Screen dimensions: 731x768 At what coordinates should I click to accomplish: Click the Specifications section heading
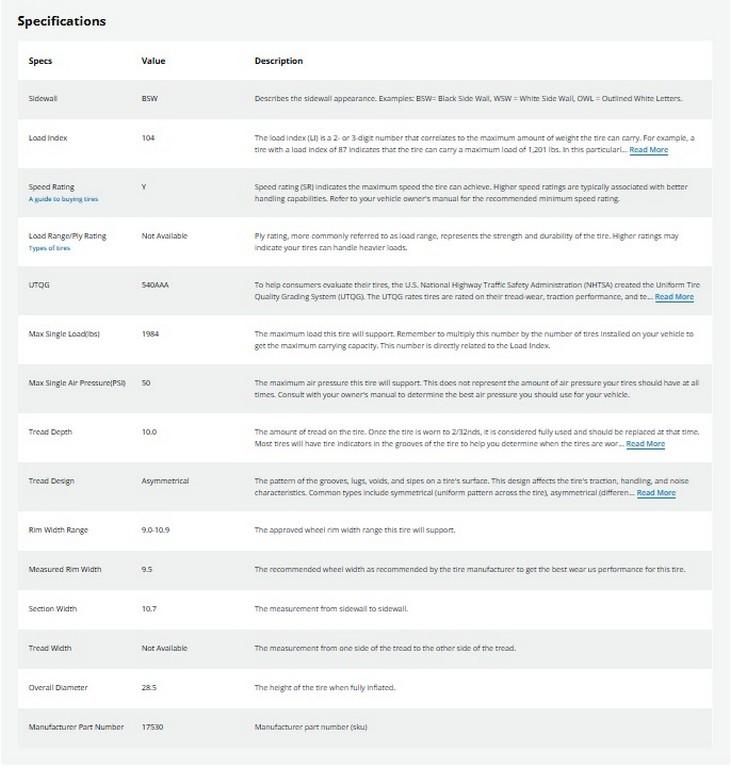click(x=62, y=20)
